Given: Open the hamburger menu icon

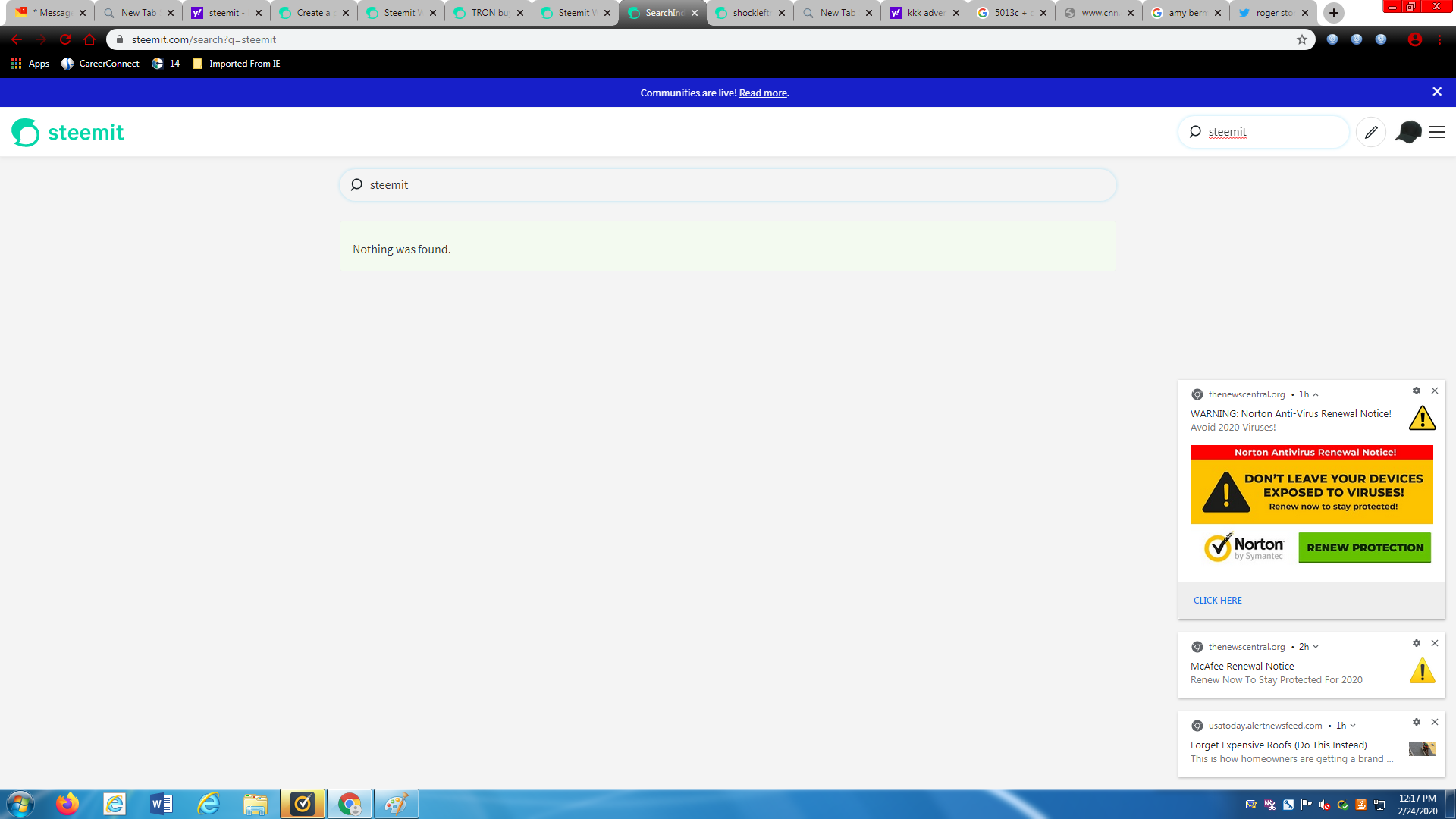Looking at the screenshot, I should pos(1437,132).
